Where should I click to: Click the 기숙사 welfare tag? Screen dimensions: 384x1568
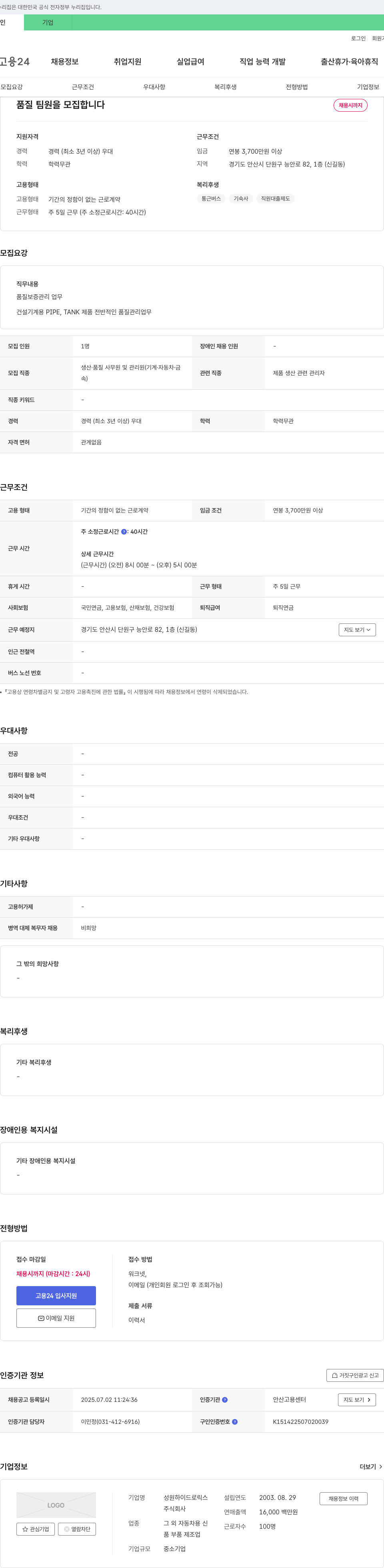coord(241,199)
